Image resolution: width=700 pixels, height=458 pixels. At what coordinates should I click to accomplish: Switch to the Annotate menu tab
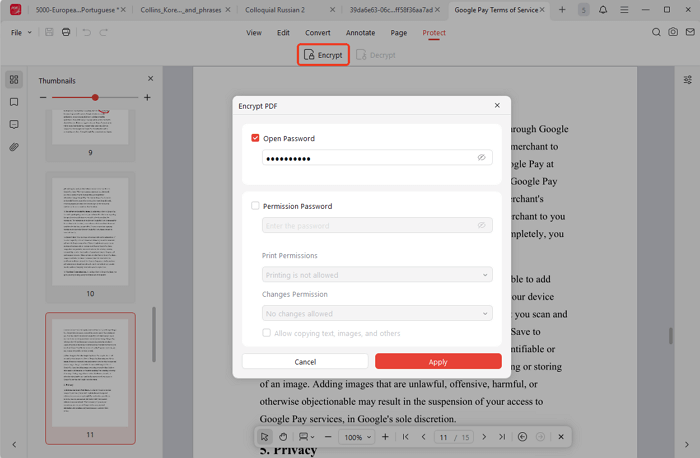point(360,32)
